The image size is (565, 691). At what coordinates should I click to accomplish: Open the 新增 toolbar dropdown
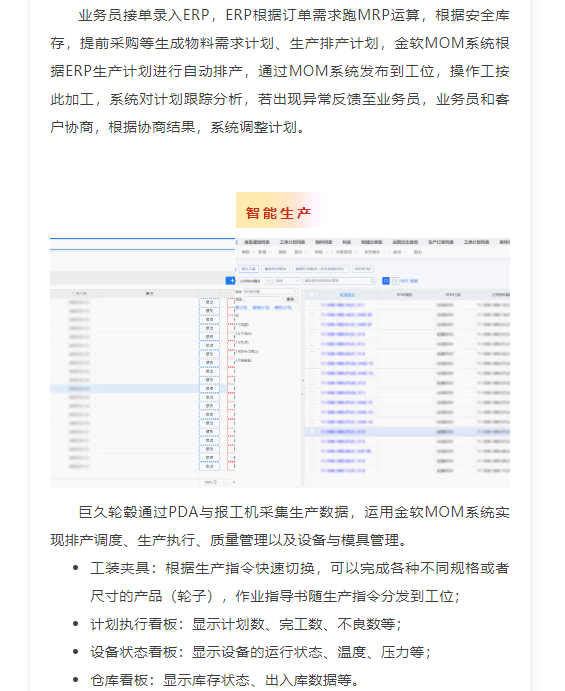265,252
